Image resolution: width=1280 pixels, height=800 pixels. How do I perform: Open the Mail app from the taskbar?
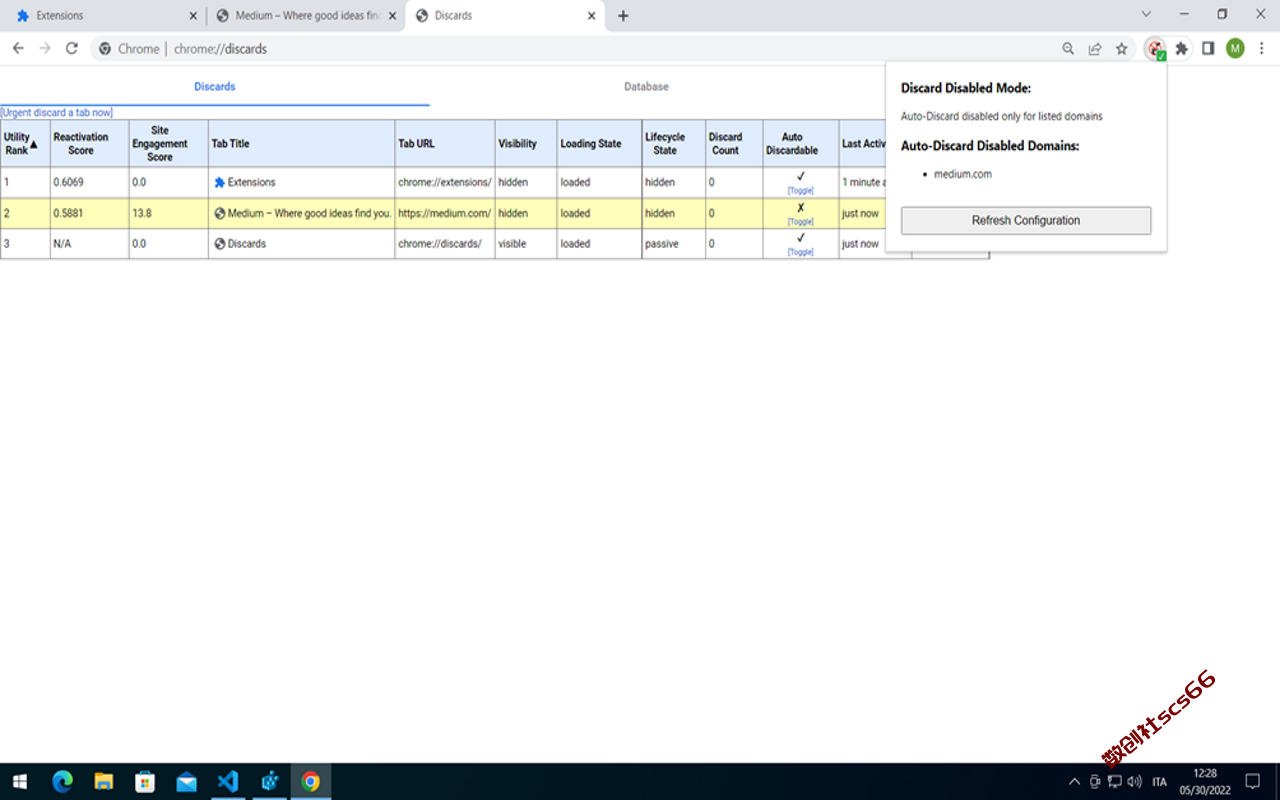[186, 782]
